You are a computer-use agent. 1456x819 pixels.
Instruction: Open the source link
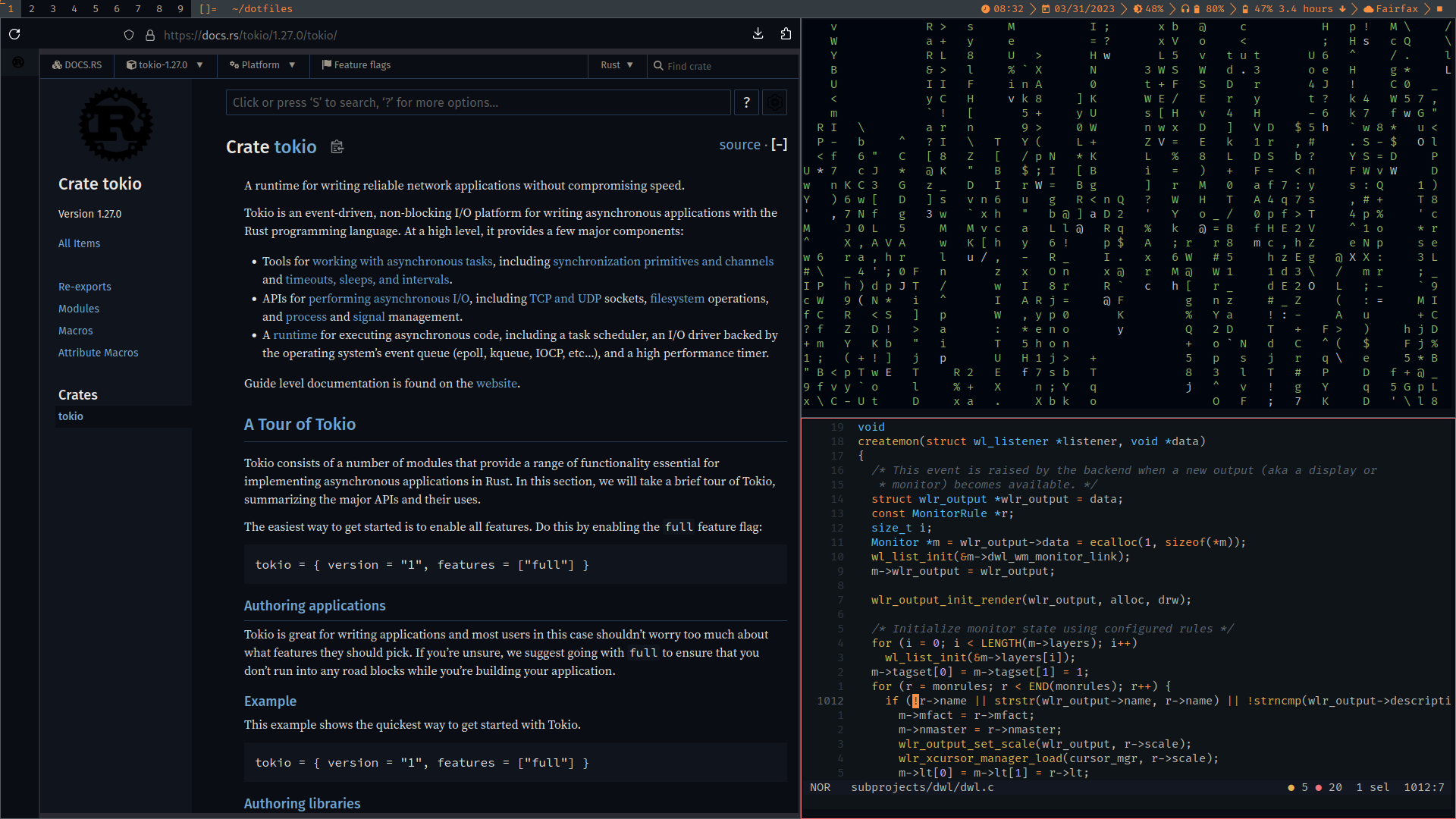pos(739,145)
